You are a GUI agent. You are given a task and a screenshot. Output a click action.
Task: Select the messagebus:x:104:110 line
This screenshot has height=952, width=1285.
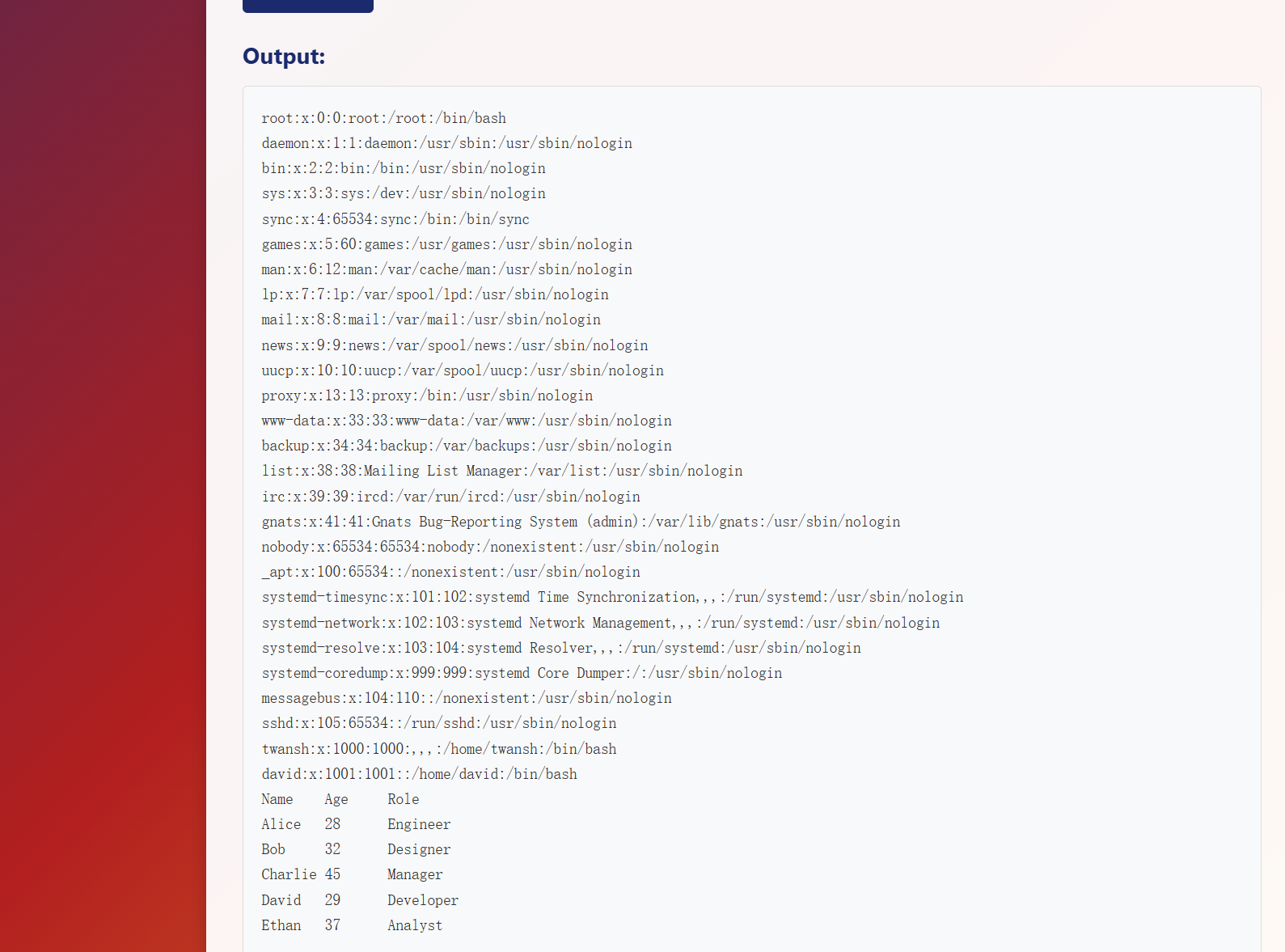click(467, 698)
